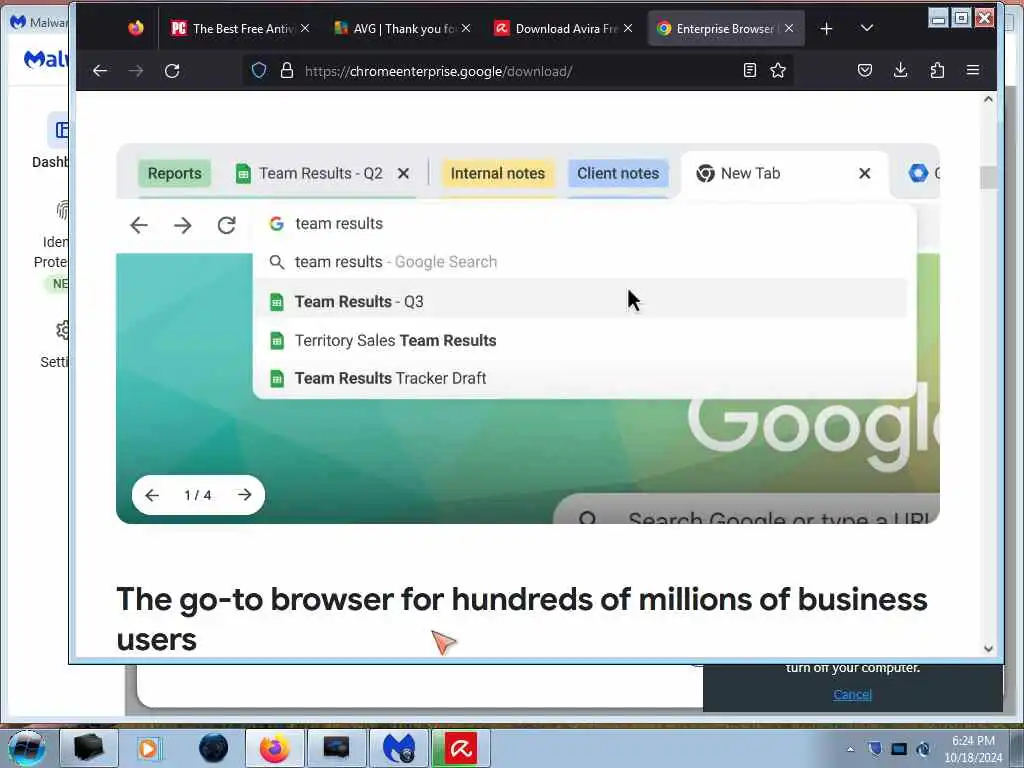Click the Firefox forward arrow button
Viewport: 1024px width, 768px height.
(x=136, y=71)
